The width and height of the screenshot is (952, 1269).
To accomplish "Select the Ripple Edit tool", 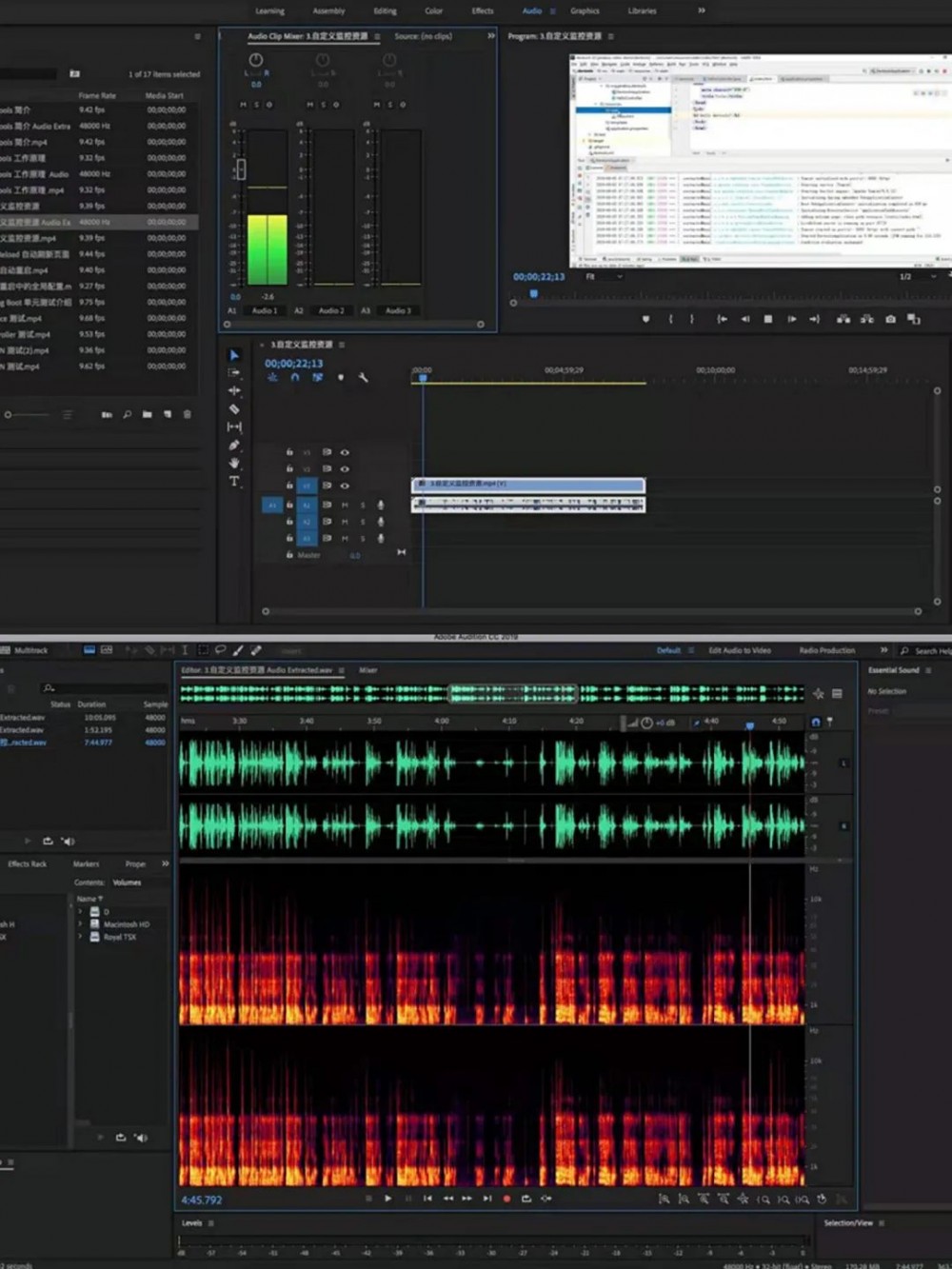I will (234, 390).
